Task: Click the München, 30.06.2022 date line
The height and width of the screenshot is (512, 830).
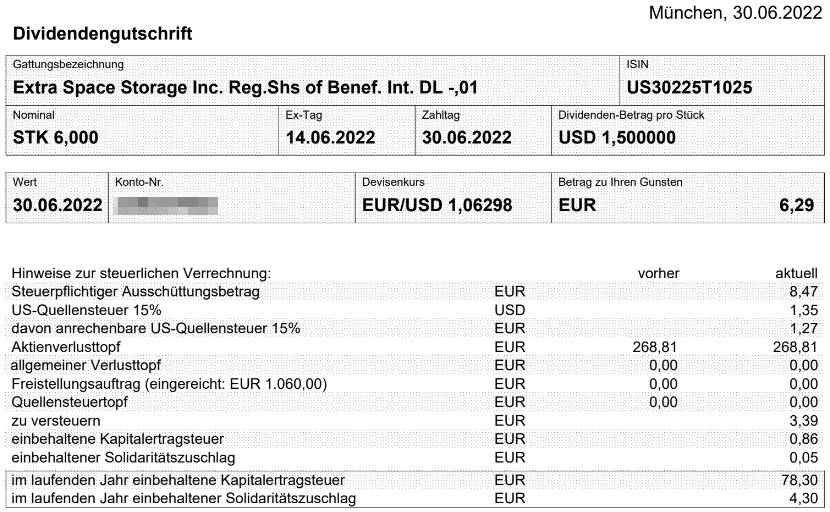Action: [735, 13]
